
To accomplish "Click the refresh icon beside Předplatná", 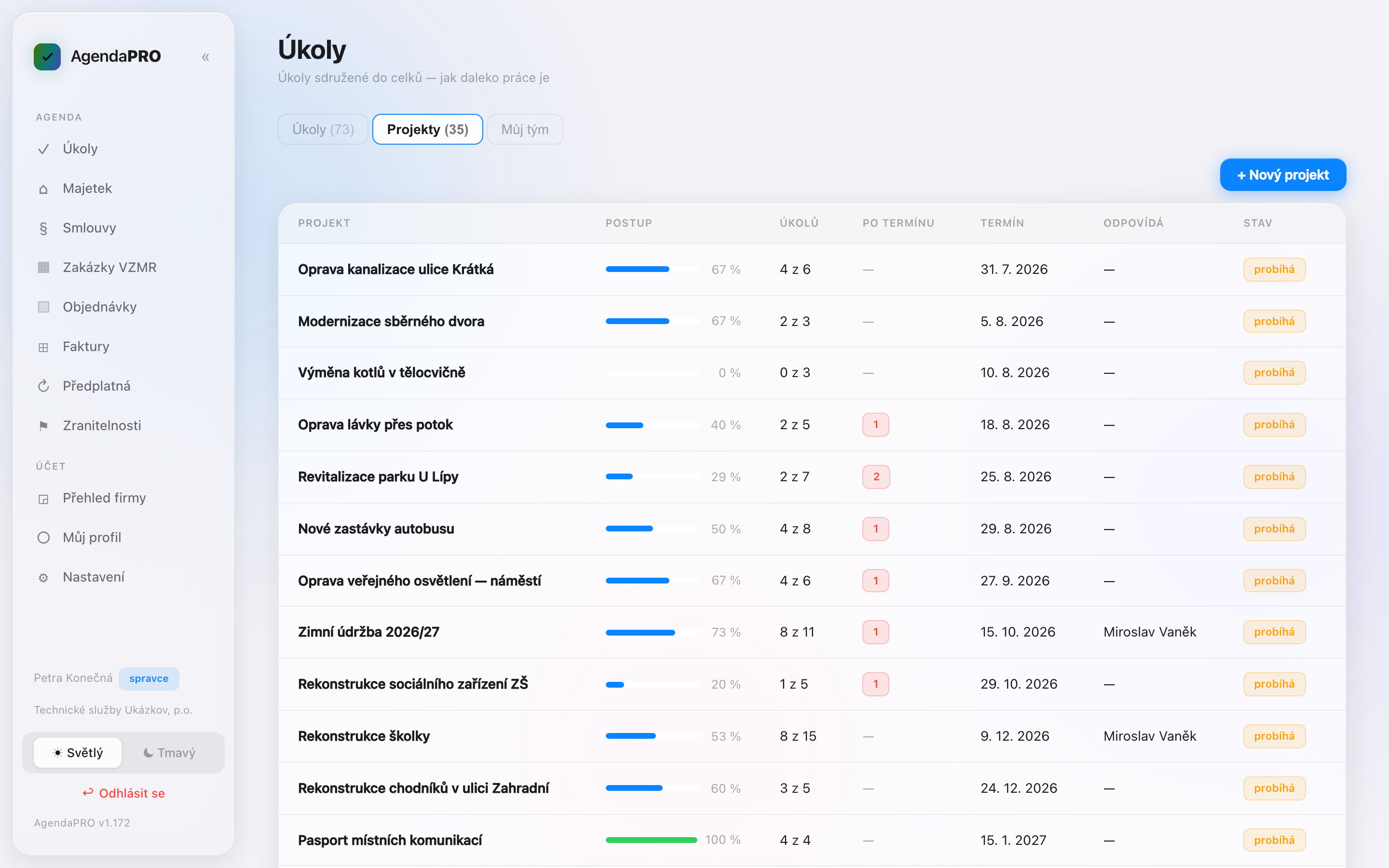I will [43, 386].
